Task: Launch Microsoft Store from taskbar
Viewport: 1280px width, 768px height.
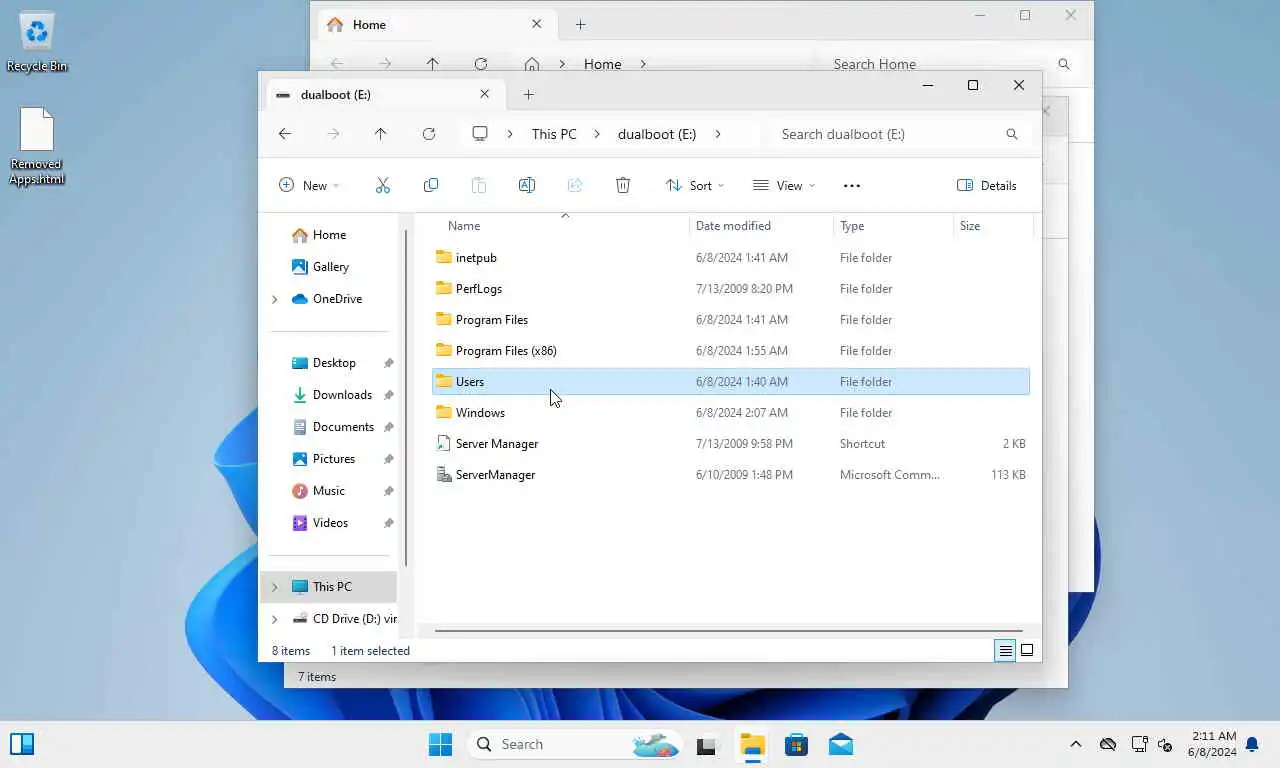Action: [x=796, y=744]
